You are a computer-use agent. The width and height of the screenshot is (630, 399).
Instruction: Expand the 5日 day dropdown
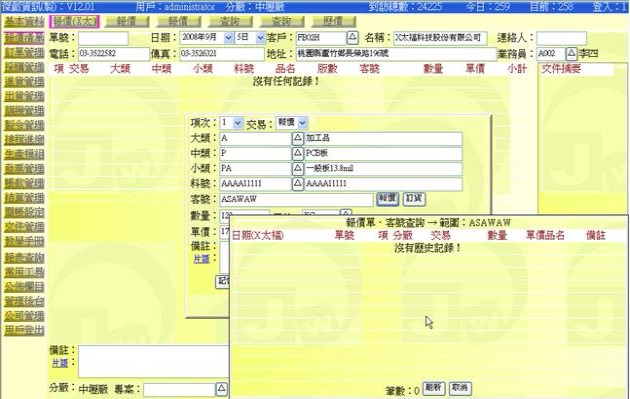260,38
